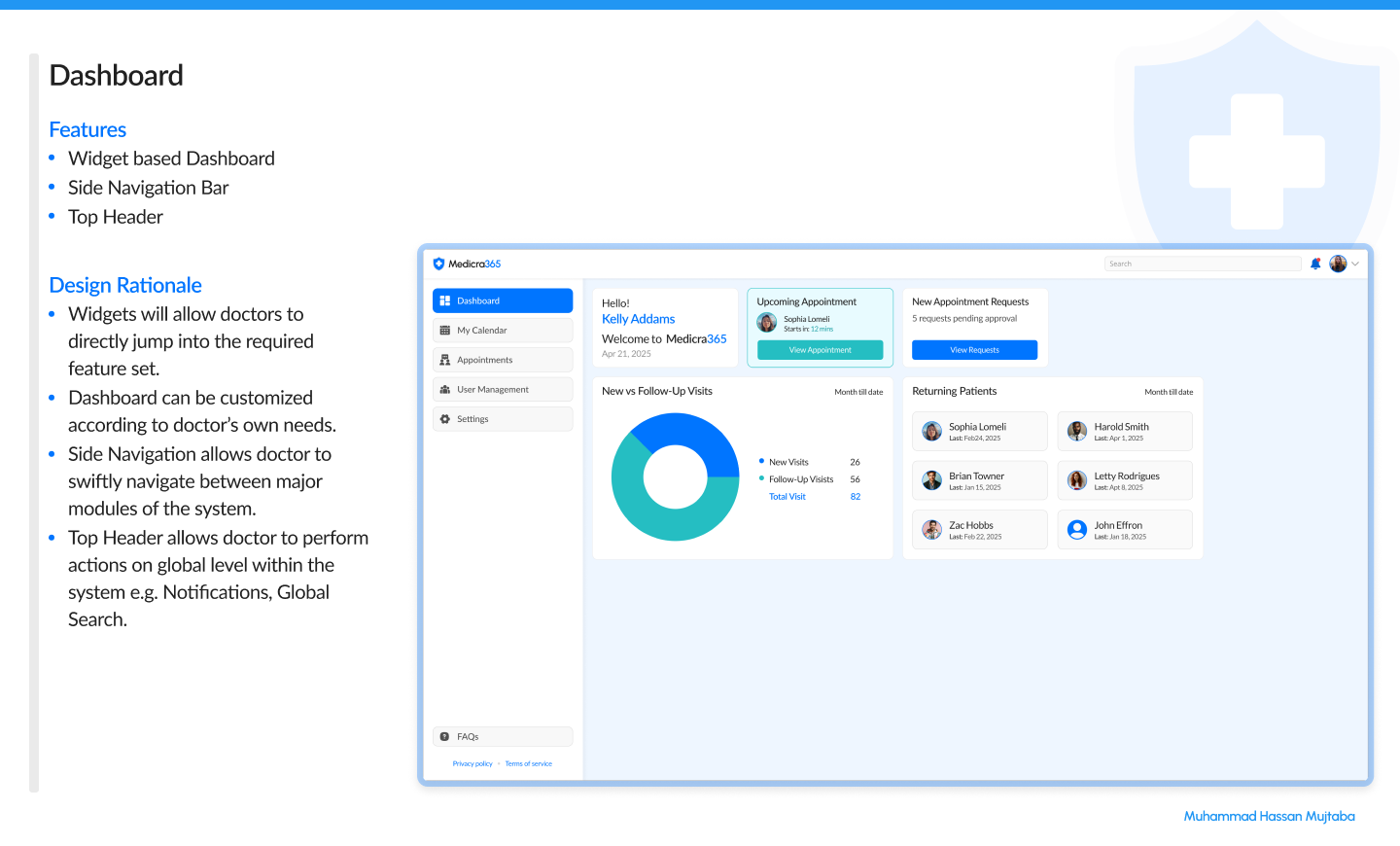Change Returning Patients period via Month till date
Image resolution: width=1400 pixels, height=846 pixels.
pos(1169,391)
